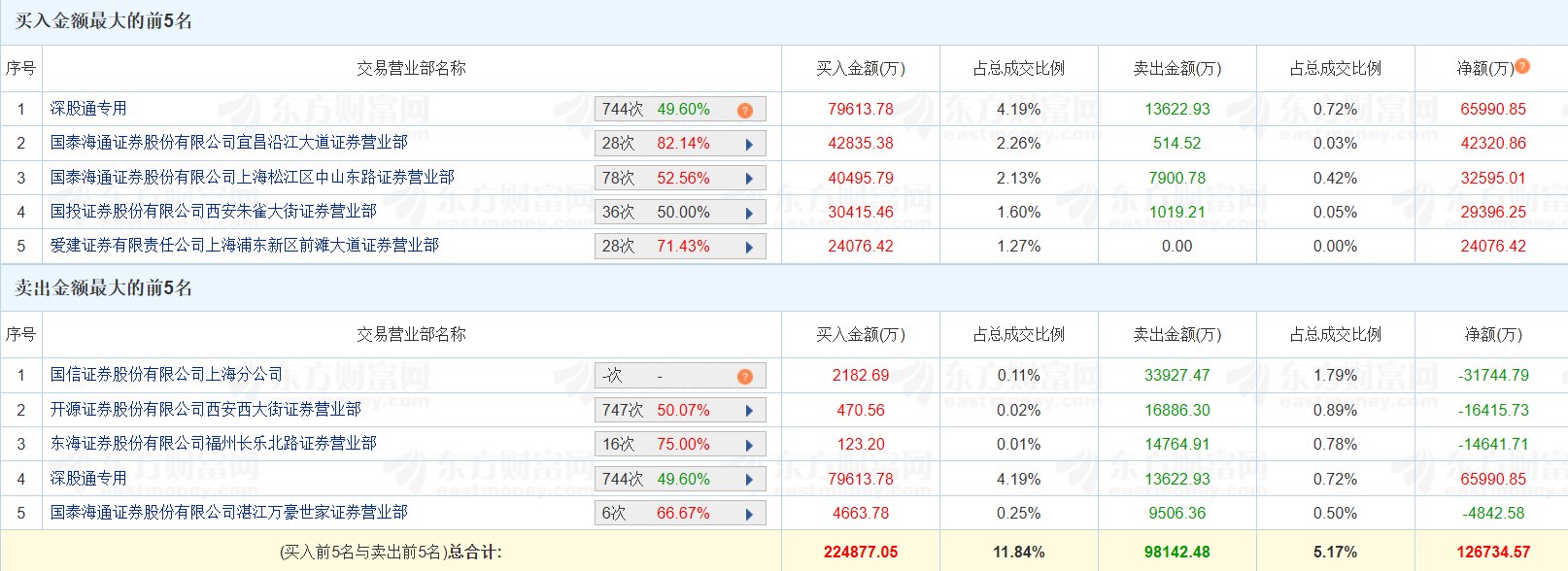Click net amount 42320.86
The image size is (1568, 571).
[x=1493, y=144]
